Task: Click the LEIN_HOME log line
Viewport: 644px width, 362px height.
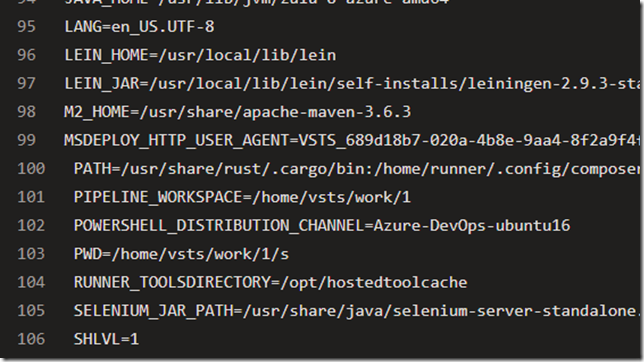Action: (200, 55)
